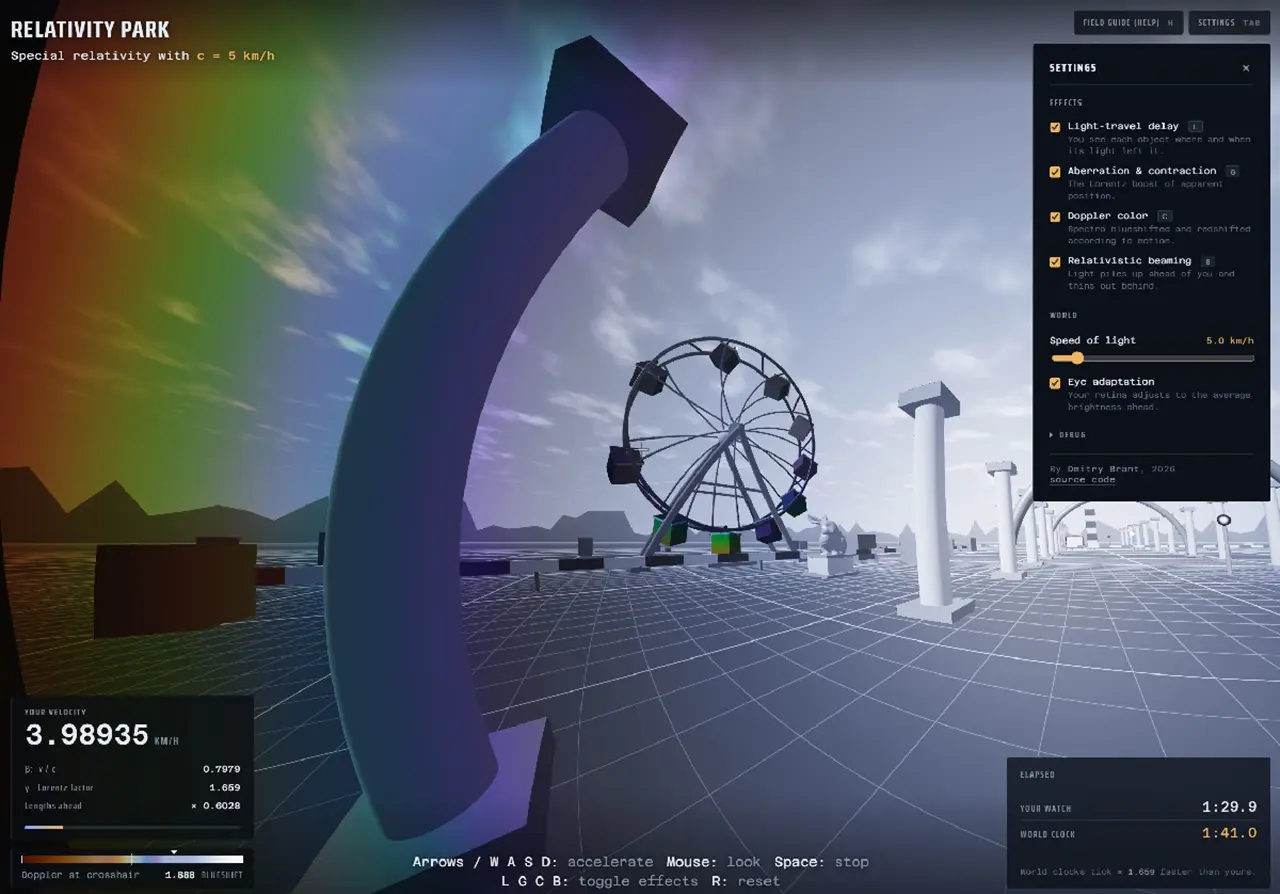The width and height of the screenshot is (1280, 894).
Task: Click the "3.98935" velocity readout
Action: [87, 736]
